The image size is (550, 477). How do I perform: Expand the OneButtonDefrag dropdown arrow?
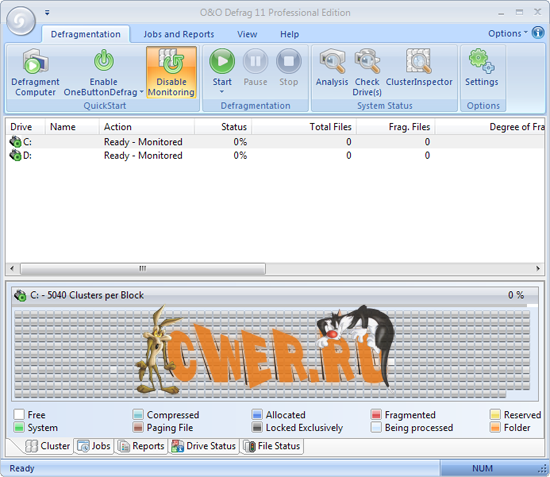[x=142, y=92]
